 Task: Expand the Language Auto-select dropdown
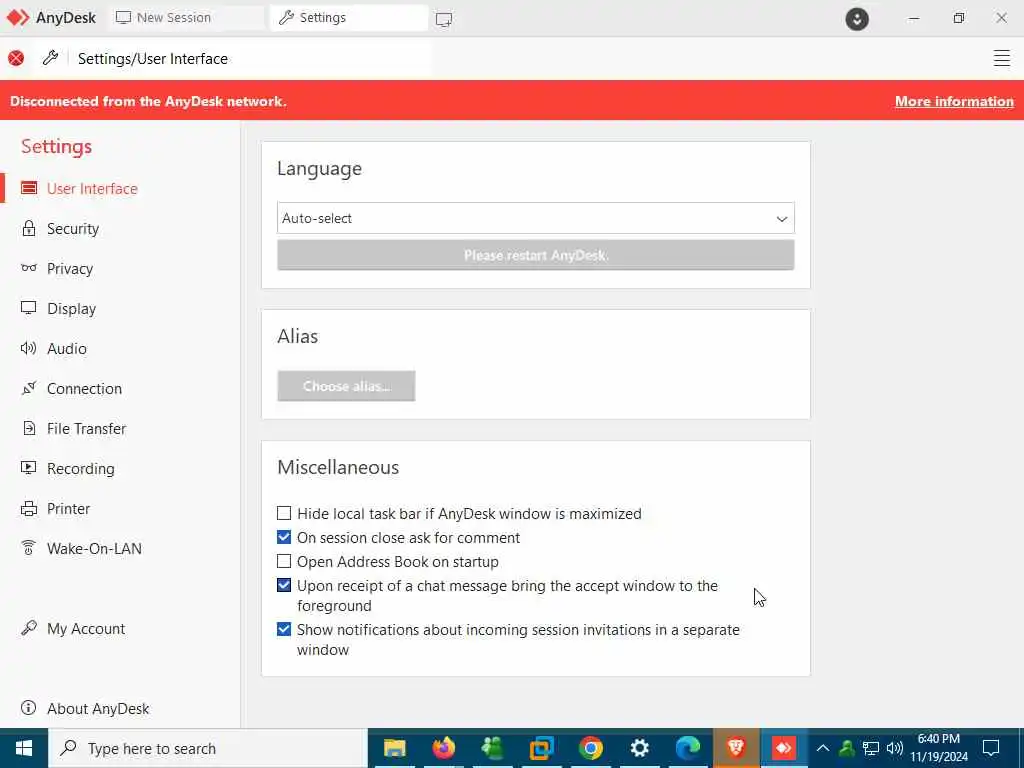tap(536, 218)
